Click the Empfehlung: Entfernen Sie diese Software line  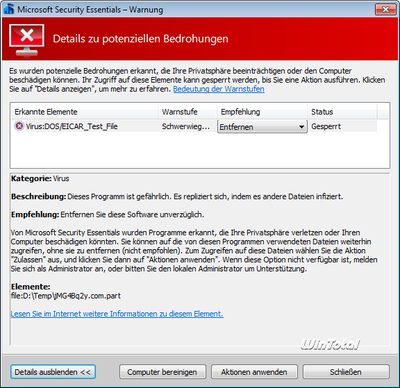107,214
